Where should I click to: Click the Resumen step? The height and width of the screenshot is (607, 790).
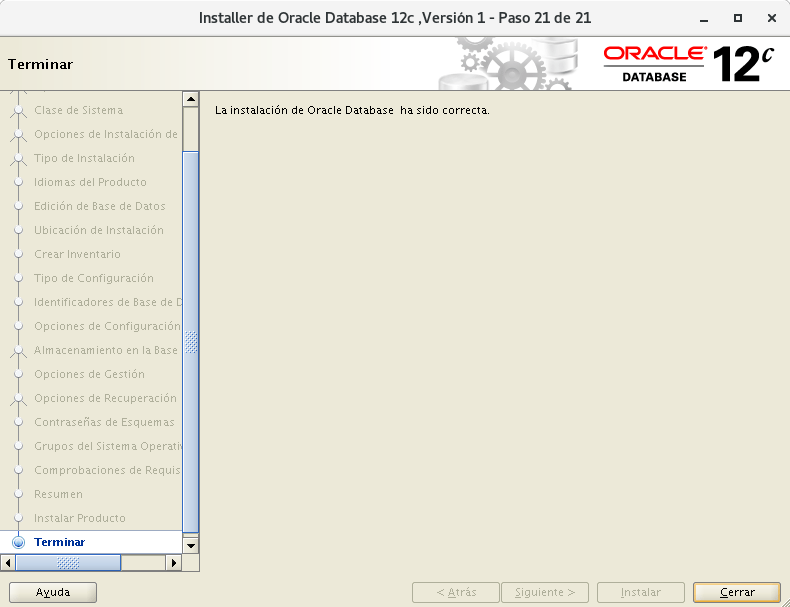58,494
